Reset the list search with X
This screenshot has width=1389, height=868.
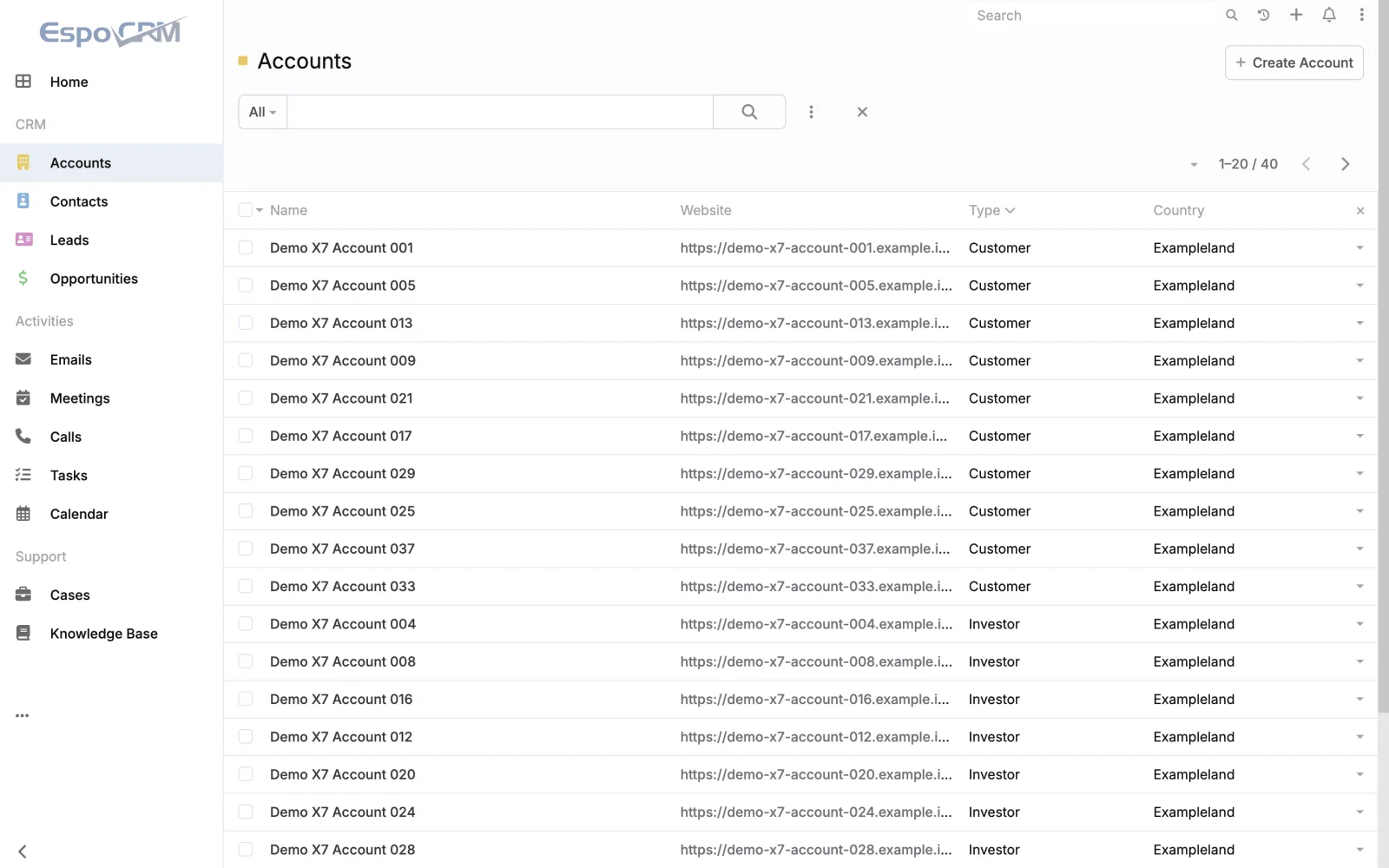(x=862, y=112)
